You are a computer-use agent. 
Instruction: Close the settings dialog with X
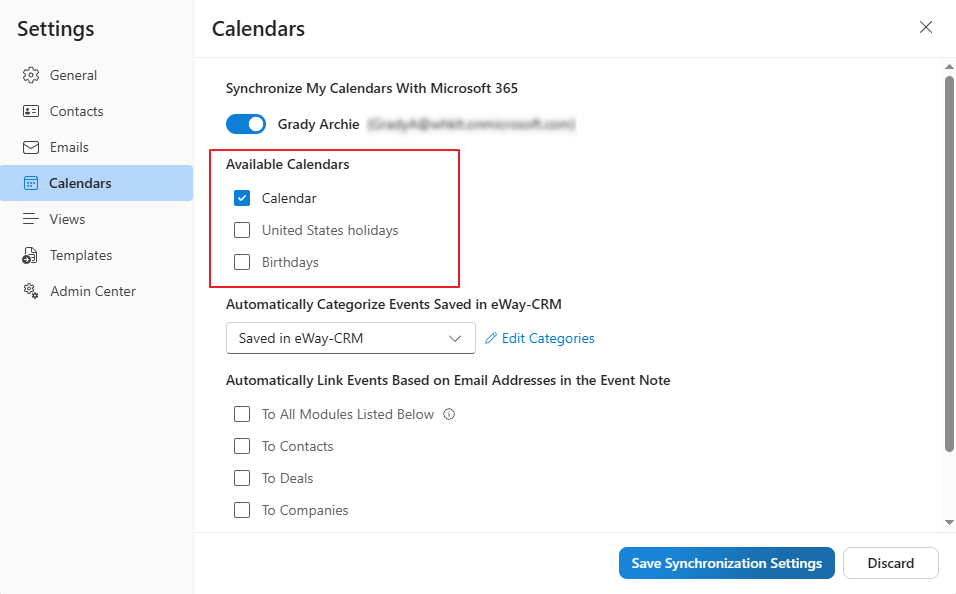(926, 28)
